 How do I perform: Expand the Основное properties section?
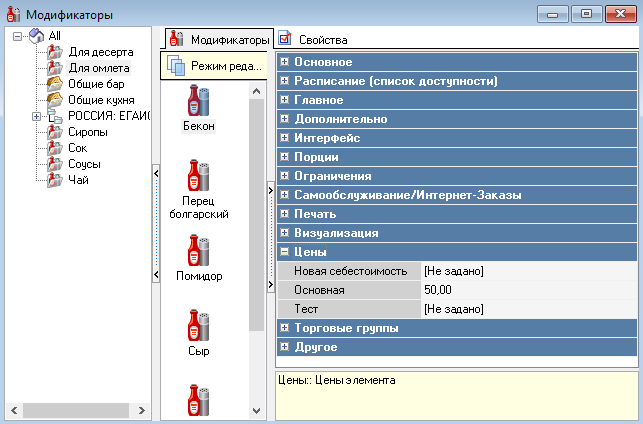click(x=285, y=62)
